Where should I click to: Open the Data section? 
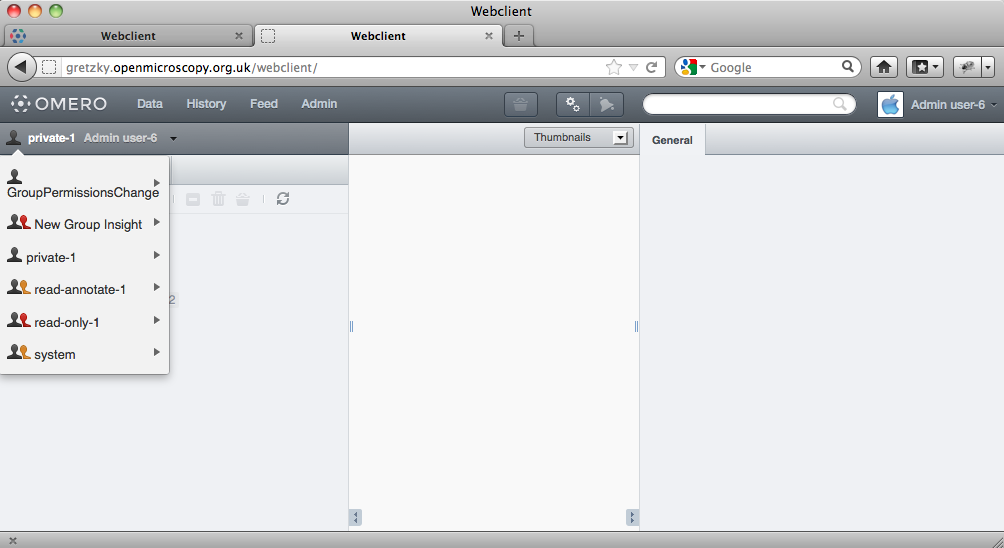point(150,104)
